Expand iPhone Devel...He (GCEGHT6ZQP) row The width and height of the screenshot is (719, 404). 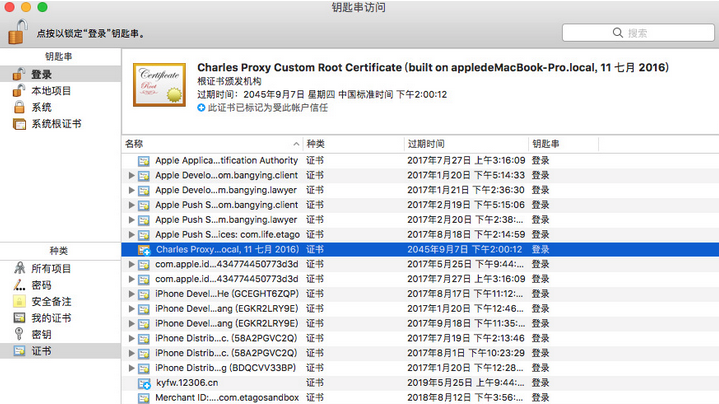131,294
